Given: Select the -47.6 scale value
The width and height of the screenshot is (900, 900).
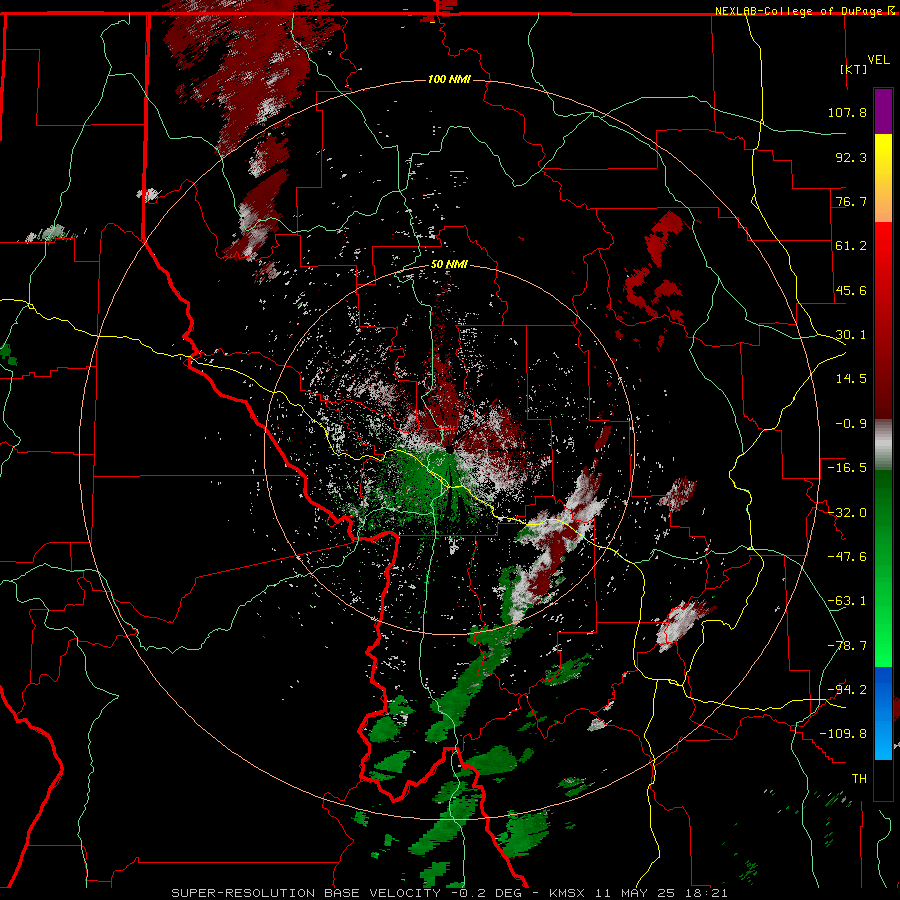Looking at the screenshot, I should point(847,557).
